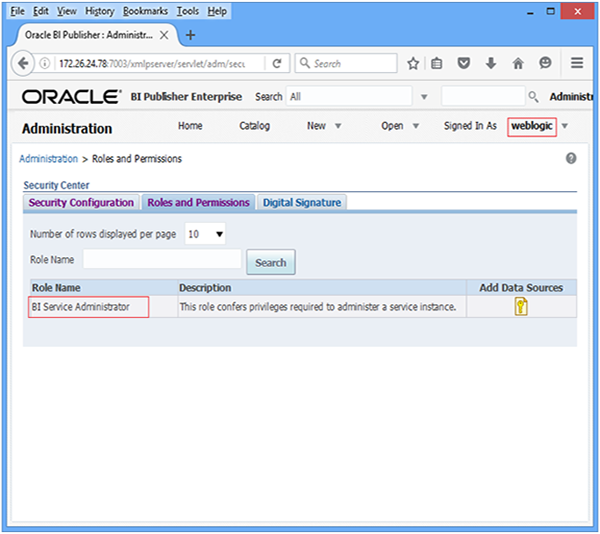Minimize the browser window
Screen dimensions: 600x534
coord(530,12)
